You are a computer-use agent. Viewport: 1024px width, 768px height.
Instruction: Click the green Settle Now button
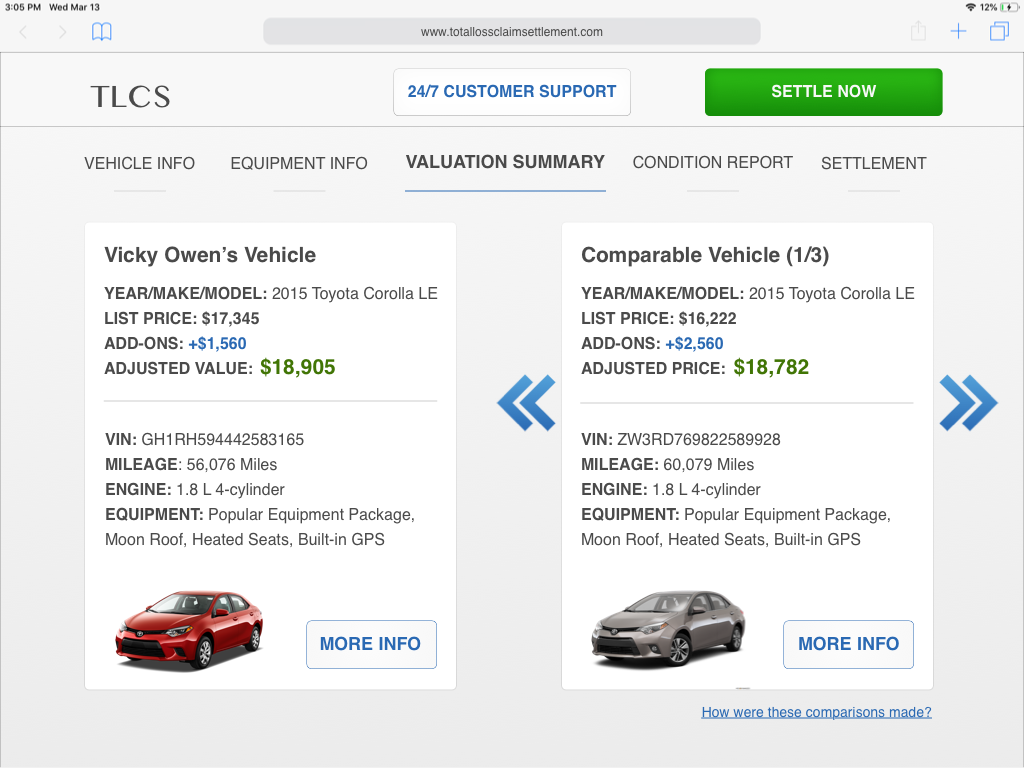pos(824,92)
